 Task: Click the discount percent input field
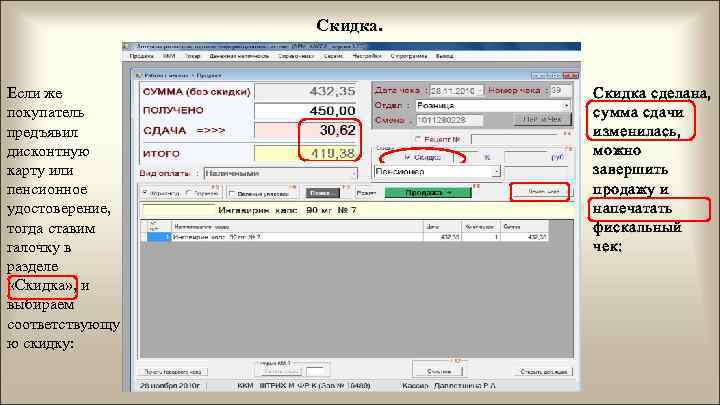coord(466,157)
